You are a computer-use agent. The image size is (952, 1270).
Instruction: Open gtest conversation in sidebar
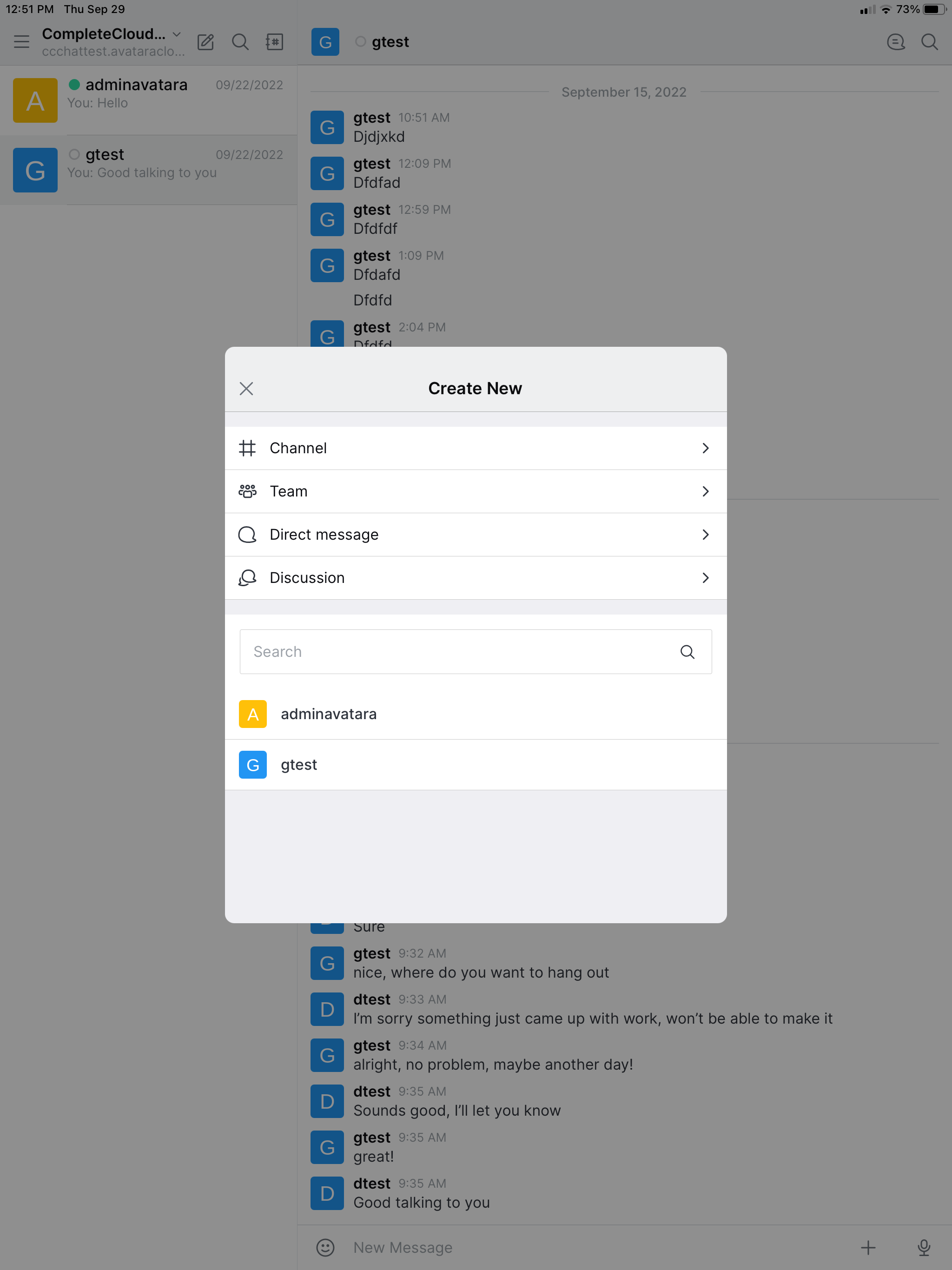(x=149, y=170)
